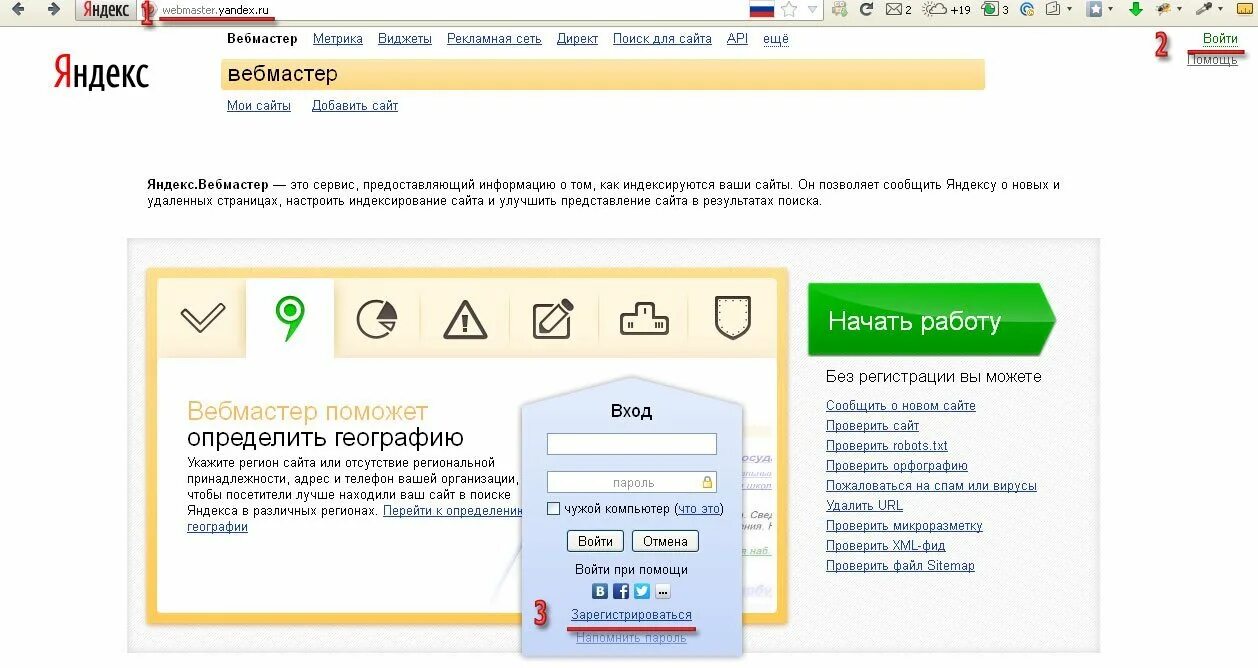Click the blue circular toolbar icon
The width and height of the screenshot is (1258, 668).
point(1027,9)
